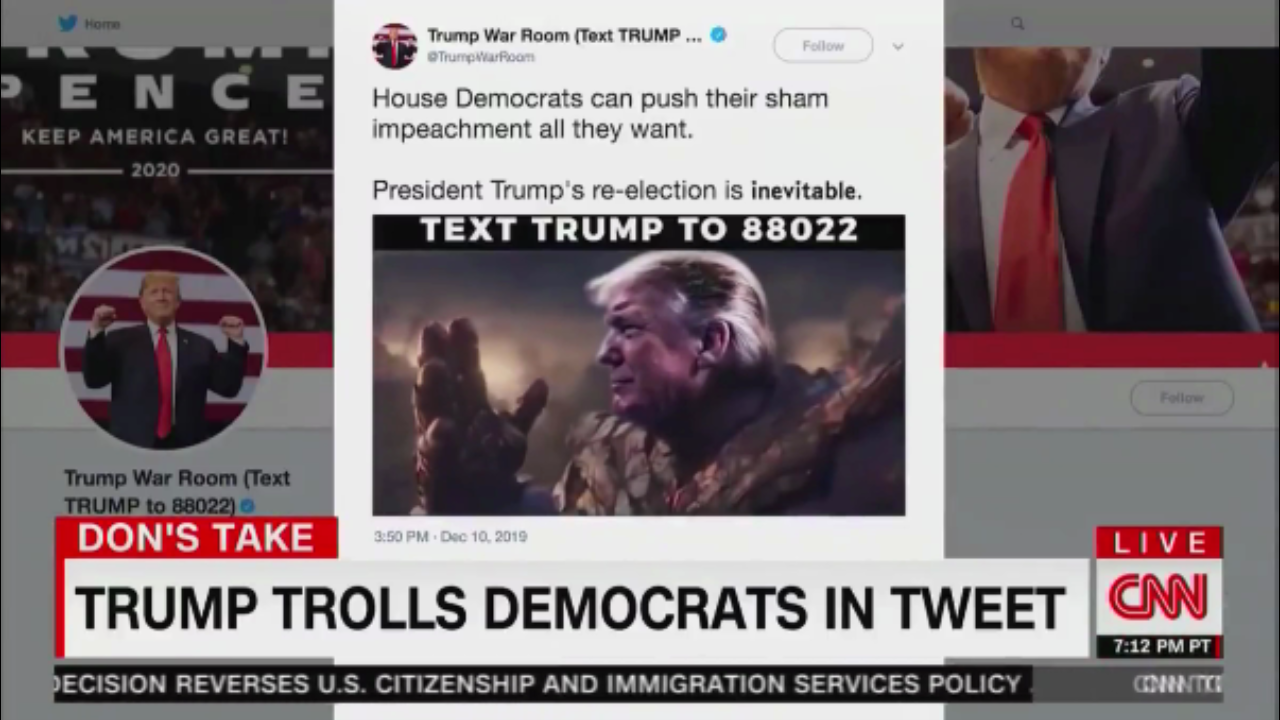Image resolution: width=1280 pixels, height=720 pixels.
Task: Open the circular Trump profile picture
Action: coord(163,347)
